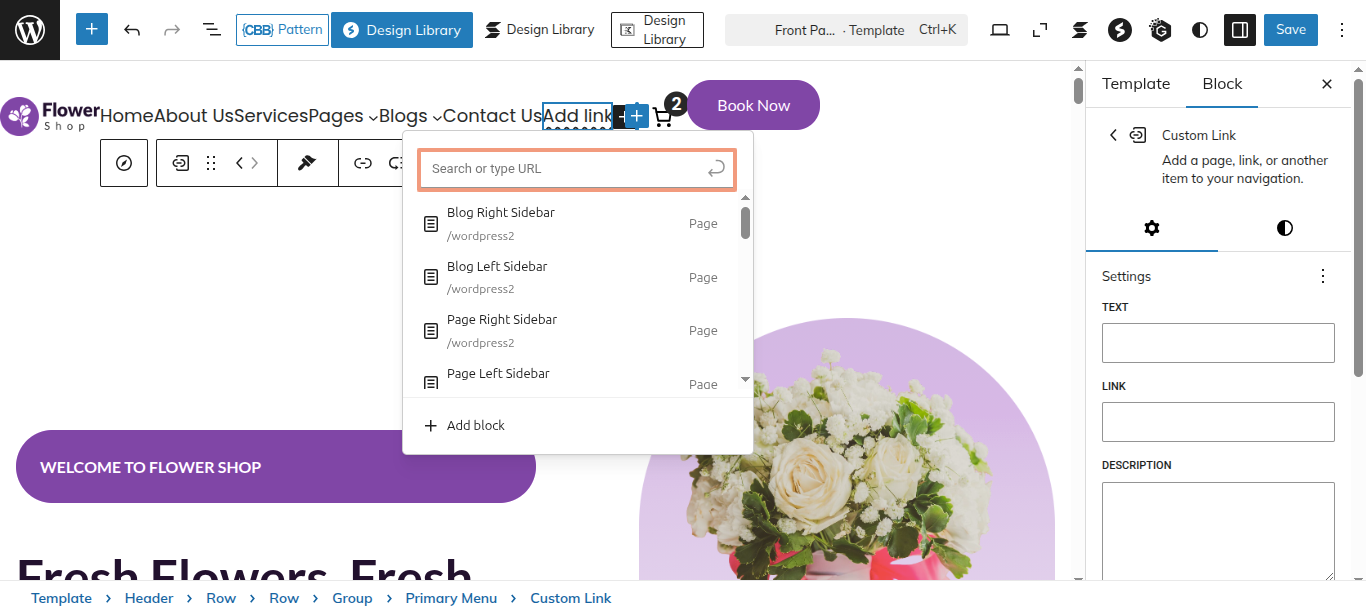The height and width of the screenshot is (615, 1366).
Task: Click the undo arrow icon
Action: point(132,30)
